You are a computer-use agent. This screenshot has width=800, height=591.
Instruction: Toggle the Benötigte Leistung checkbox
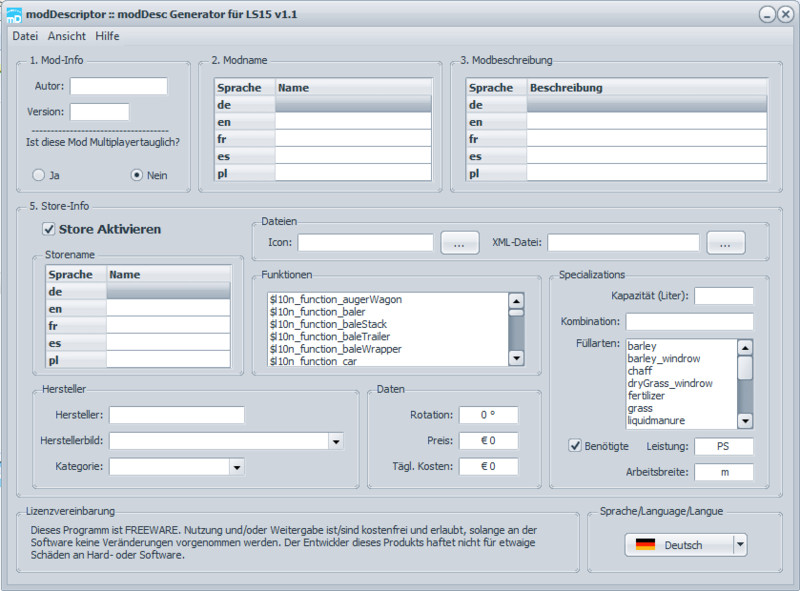click(575, 446)
